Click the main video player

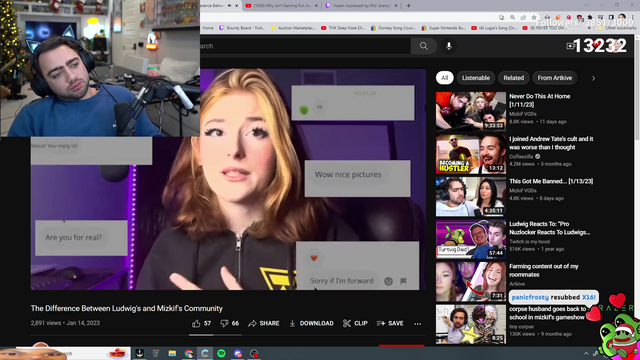click(x=228, y=179)
